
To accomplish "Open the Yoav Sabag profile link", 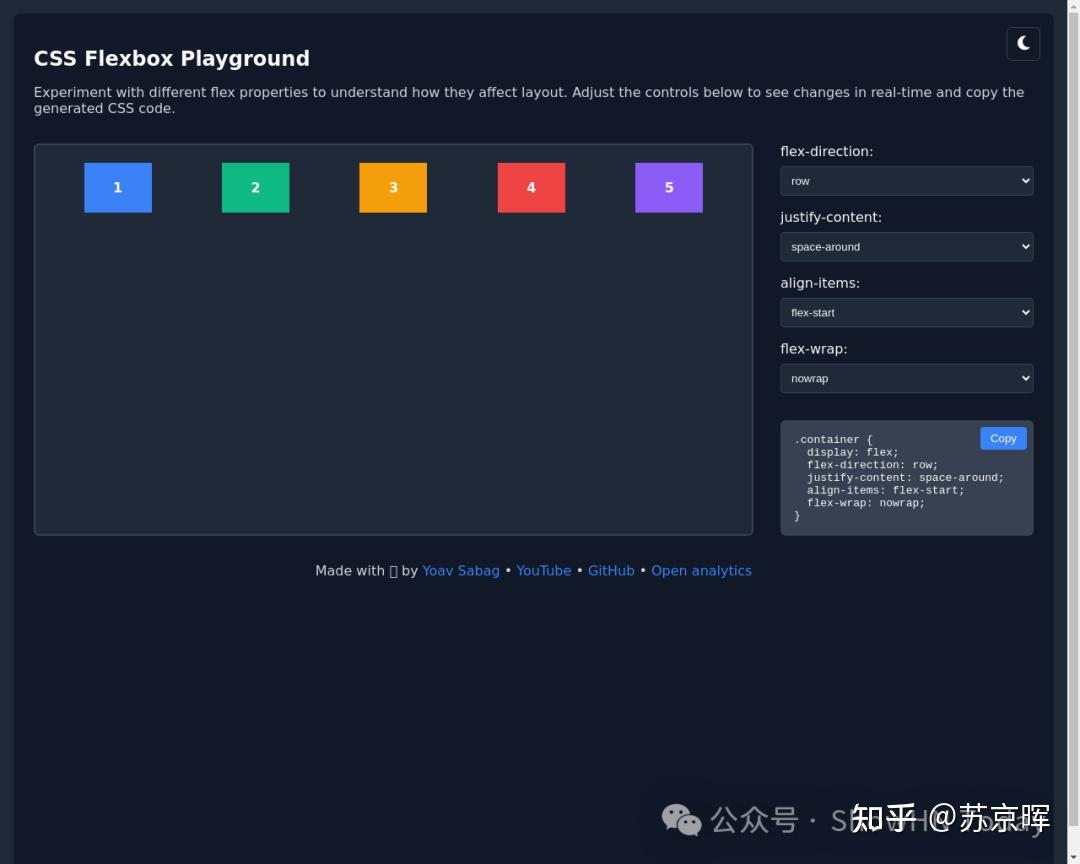I will 460,570.
